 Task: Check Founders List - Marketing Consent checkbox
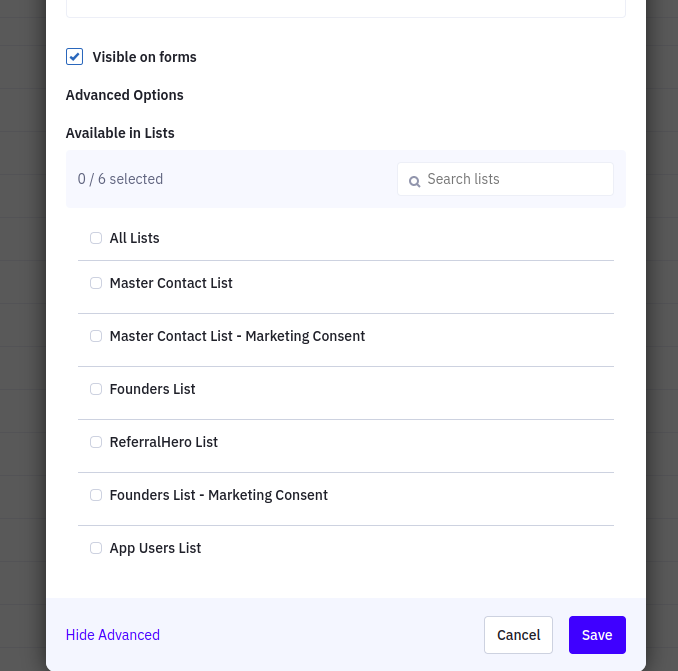click(x=96, y=495)
